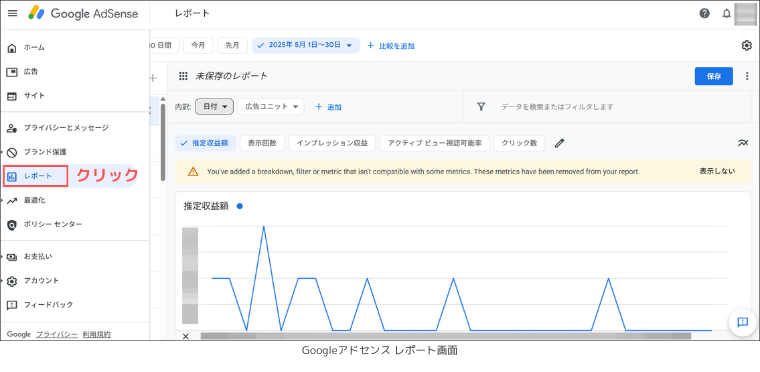Viewport: 760px width, 372px height.
Task: Toggle the 表示回数 metric chip
Action: click(x=262, y=143)
